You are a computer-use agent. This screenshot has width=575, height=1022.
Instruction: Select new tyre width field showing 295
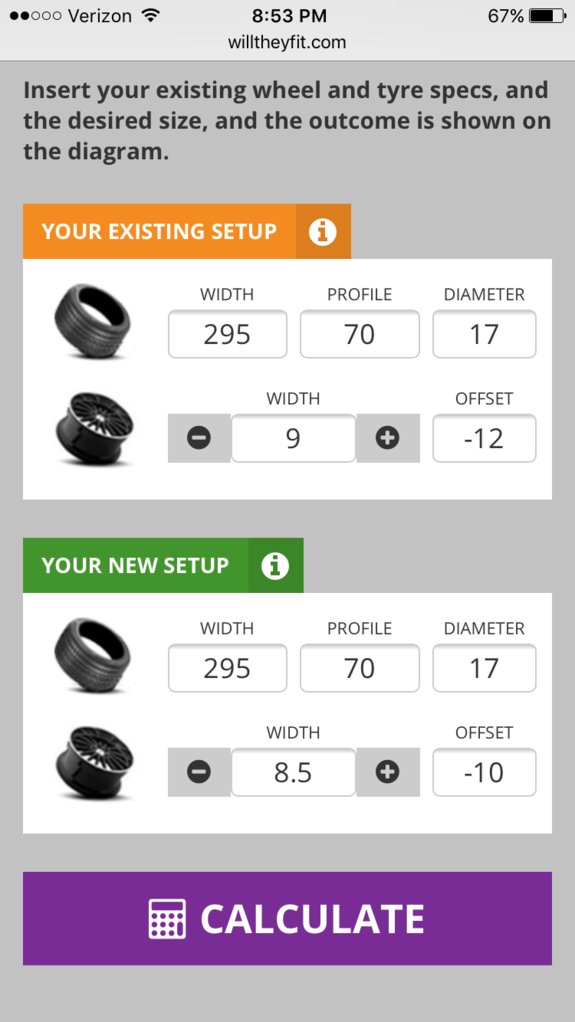pyautogui.click(x=228, y=668)
